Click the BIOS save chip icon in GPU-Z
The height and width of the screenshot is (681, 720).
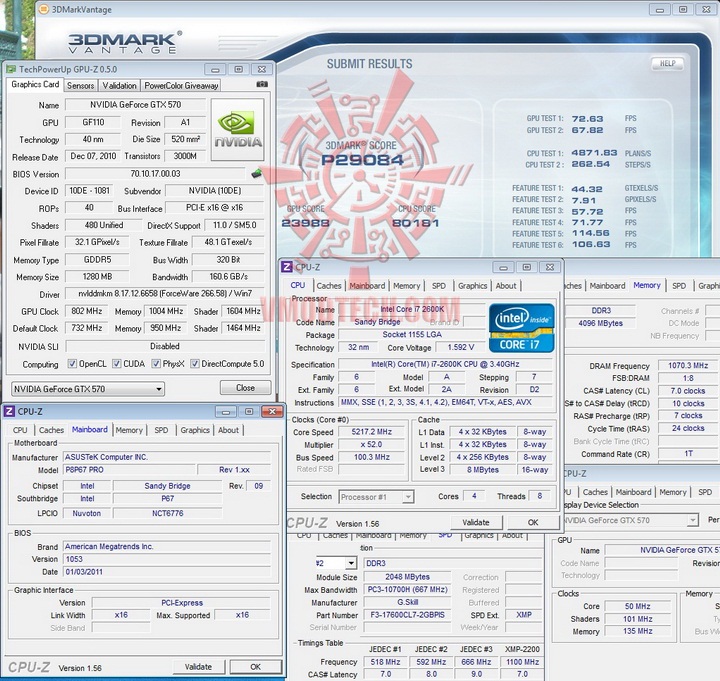click(x=257, y=174)
